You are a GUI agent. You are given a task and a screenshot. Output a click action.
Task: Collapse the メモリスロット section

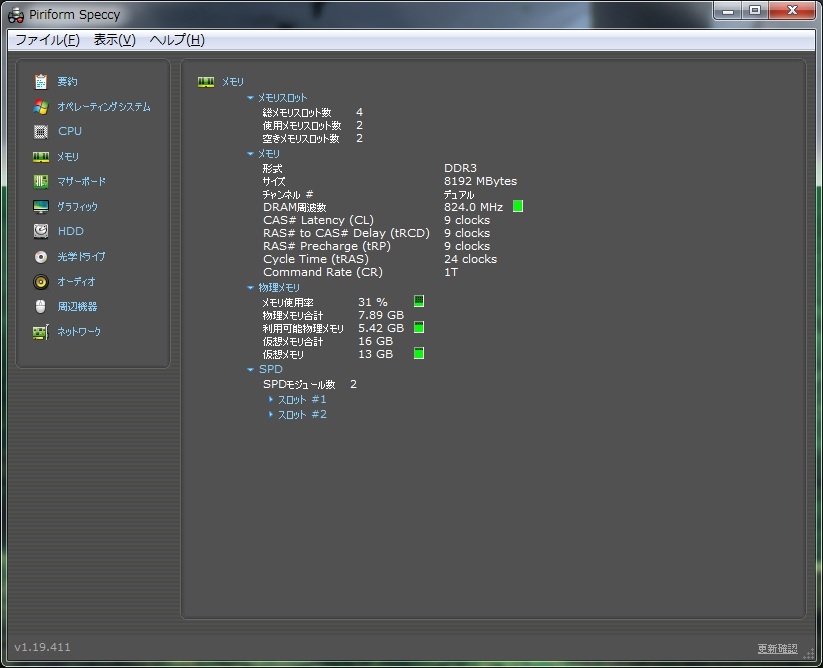tap(250, 98)
